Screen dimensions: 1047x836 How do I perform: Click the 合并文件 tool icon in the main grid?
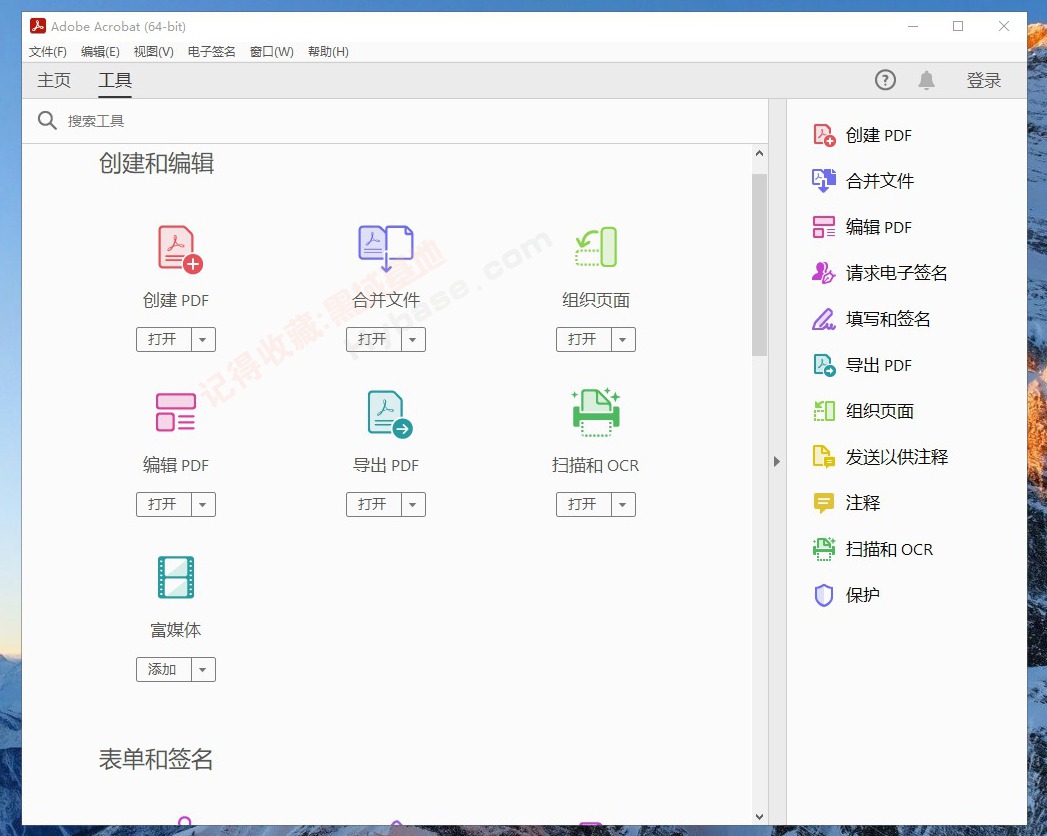pos(386,248)
